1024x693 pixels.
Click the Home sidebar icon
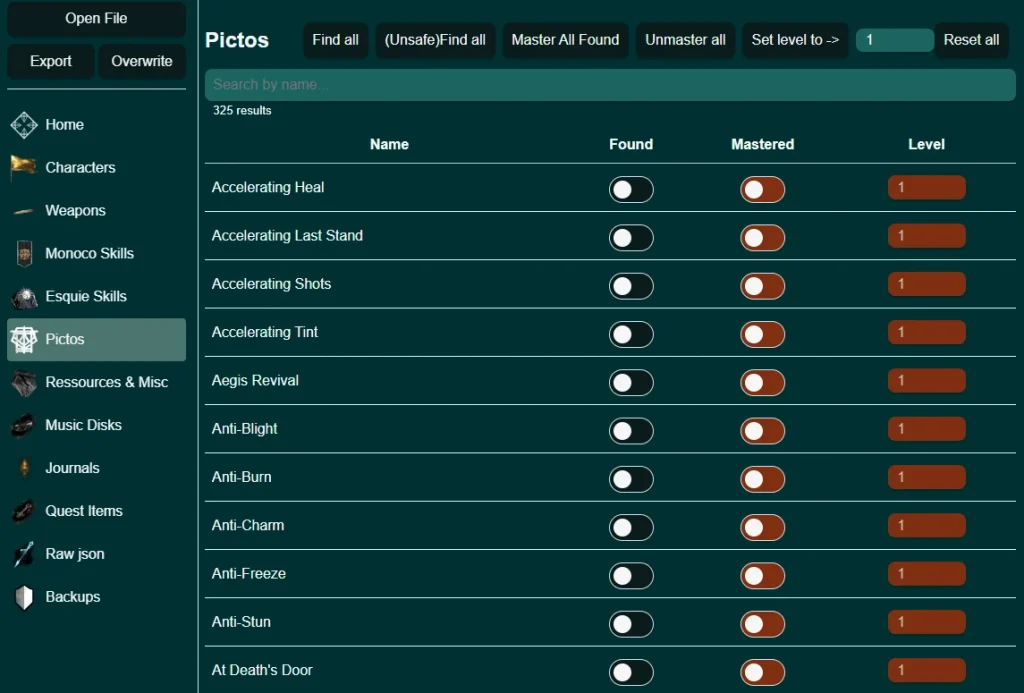coord(24,125)
